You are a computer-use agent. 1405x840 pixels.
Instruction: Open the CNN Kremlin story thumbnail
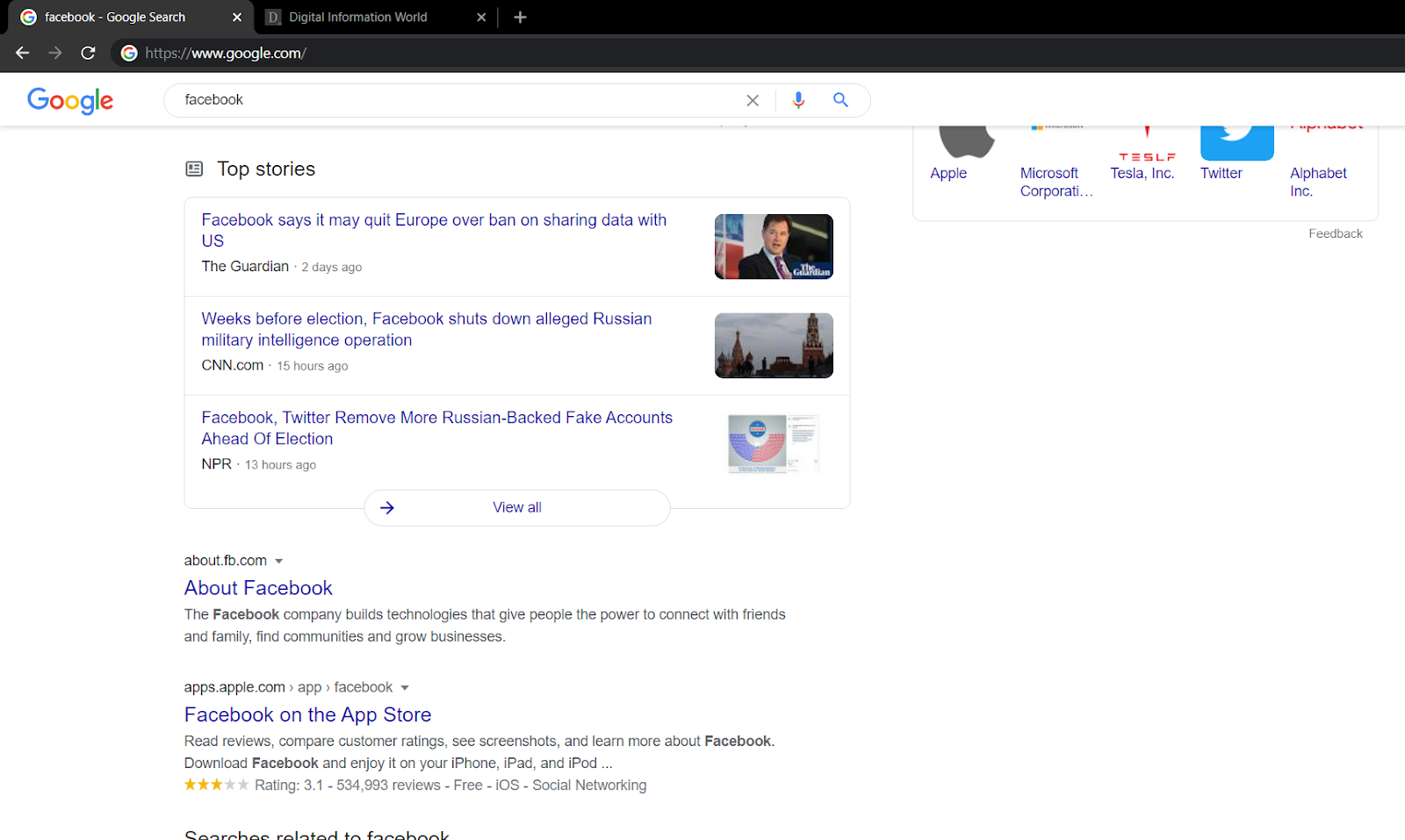pyautogui.click(x=774, y=346)
